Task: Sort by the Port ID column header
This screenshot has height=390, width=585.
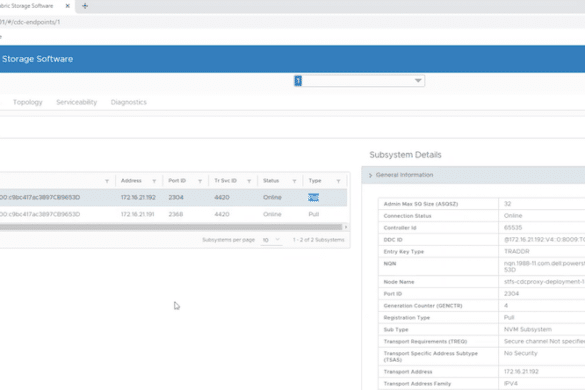Action: pos(177,181)
